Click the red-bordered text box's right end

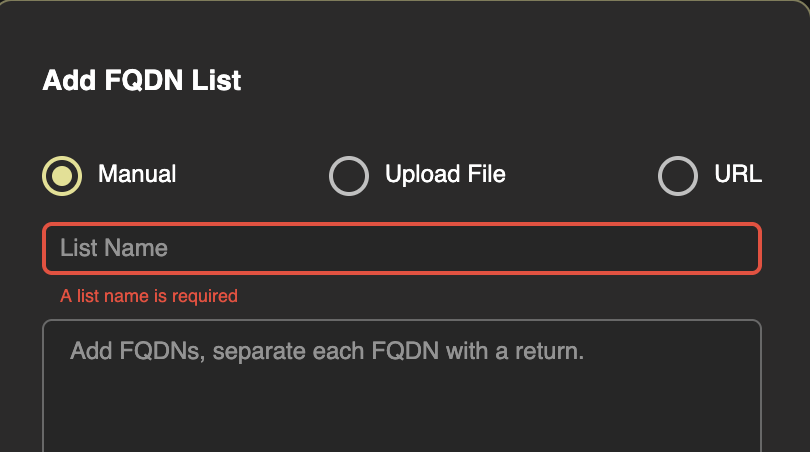(x=740, y=248)
